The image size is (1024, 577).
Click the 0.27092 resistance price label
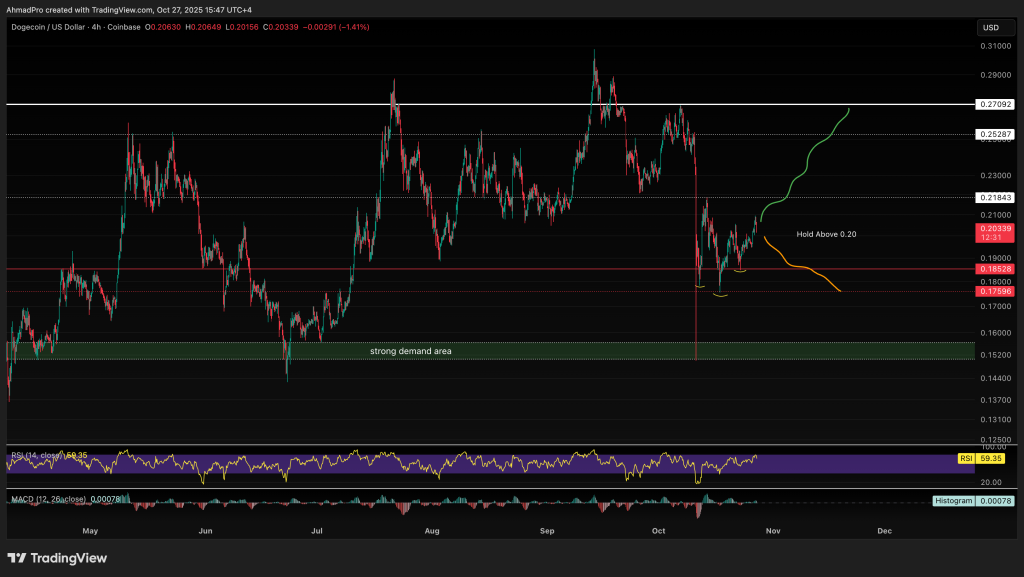(996, 104)
